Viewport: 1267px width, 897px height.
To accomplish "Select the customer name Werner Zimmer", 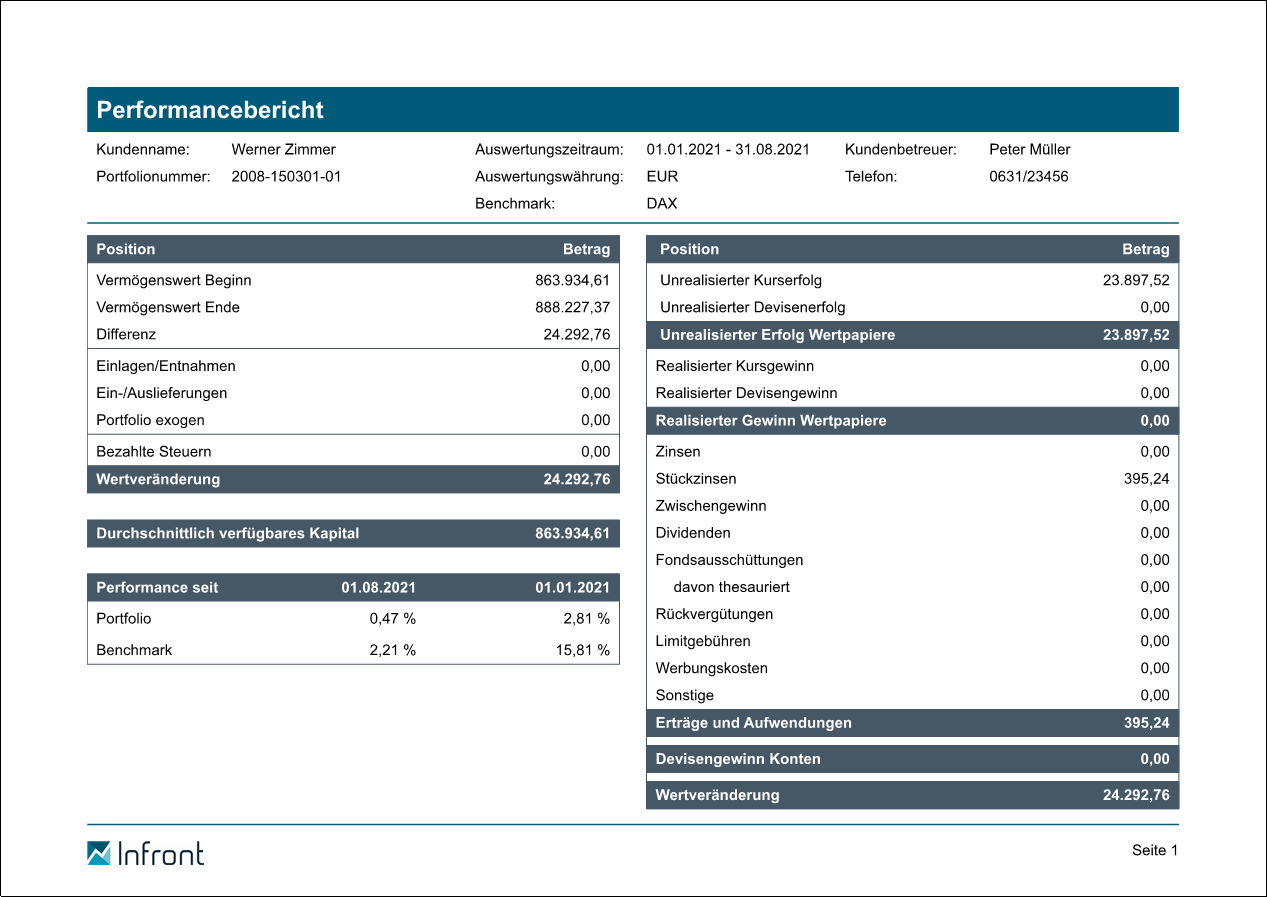I will 283,150.
